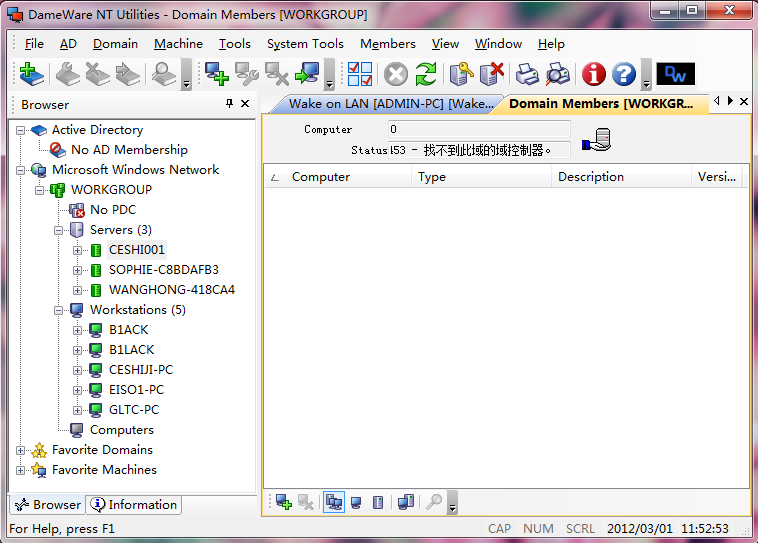Open the Tools menu
Image resolution: width=758 pixels, height=543 pixels.
click(x=234, y=44)
